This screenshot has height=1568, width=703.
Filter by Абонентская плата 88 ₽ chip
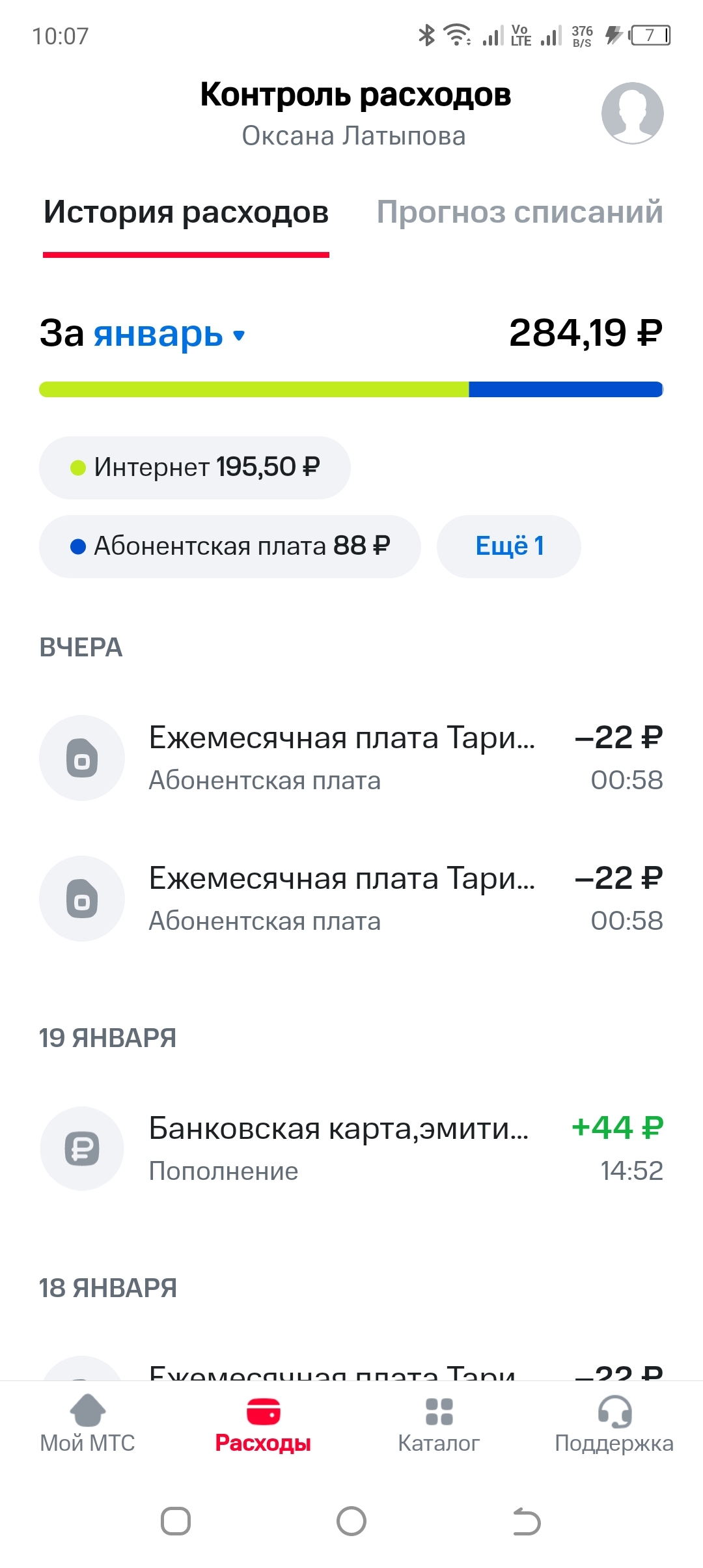(x=230, y=546)
